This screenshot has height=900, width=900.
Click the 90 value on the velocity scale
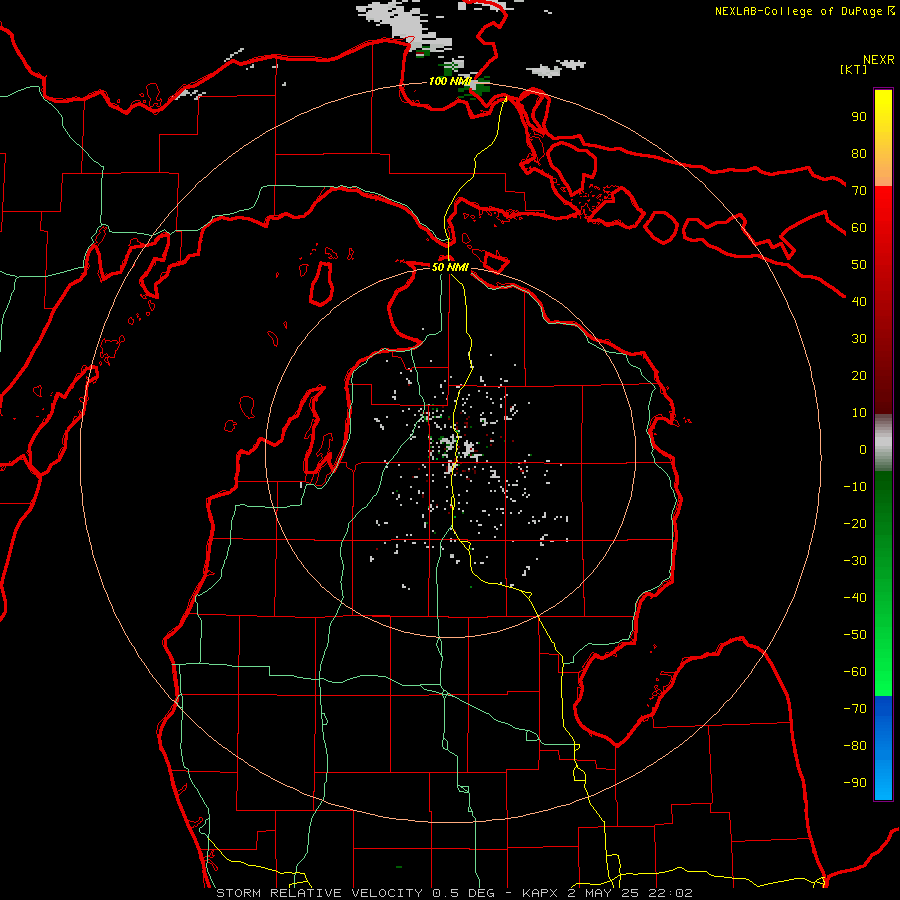click(859, 117)
